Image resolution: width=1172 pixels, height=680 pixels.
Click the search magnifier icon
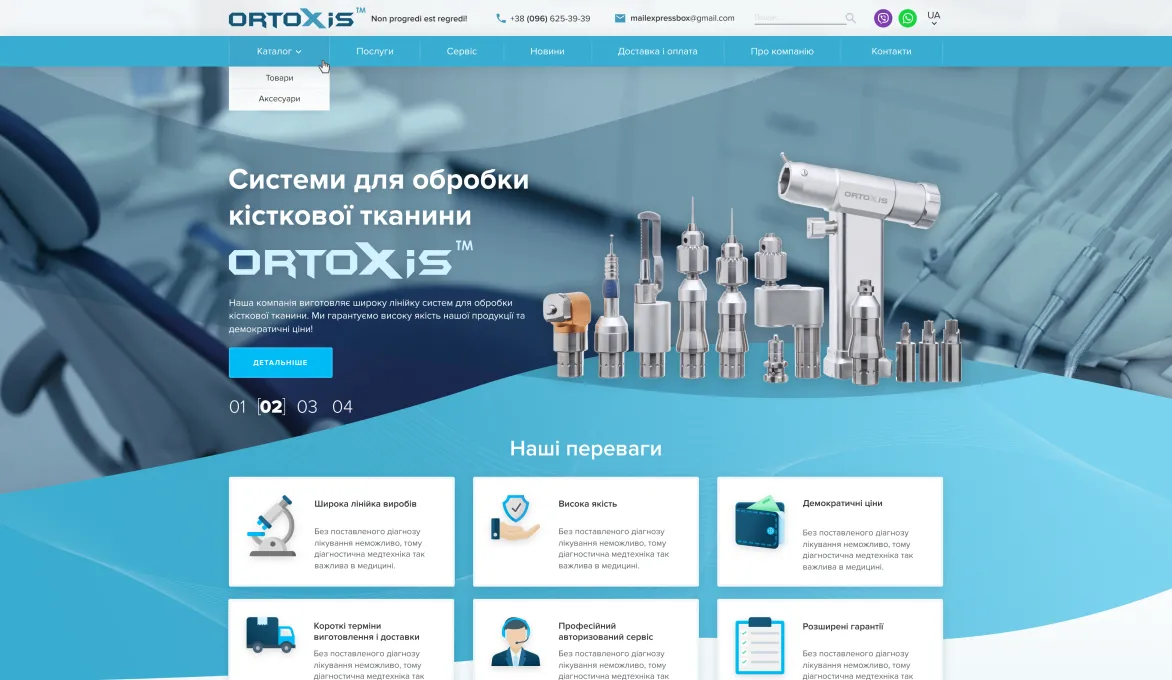click(851, 18)
